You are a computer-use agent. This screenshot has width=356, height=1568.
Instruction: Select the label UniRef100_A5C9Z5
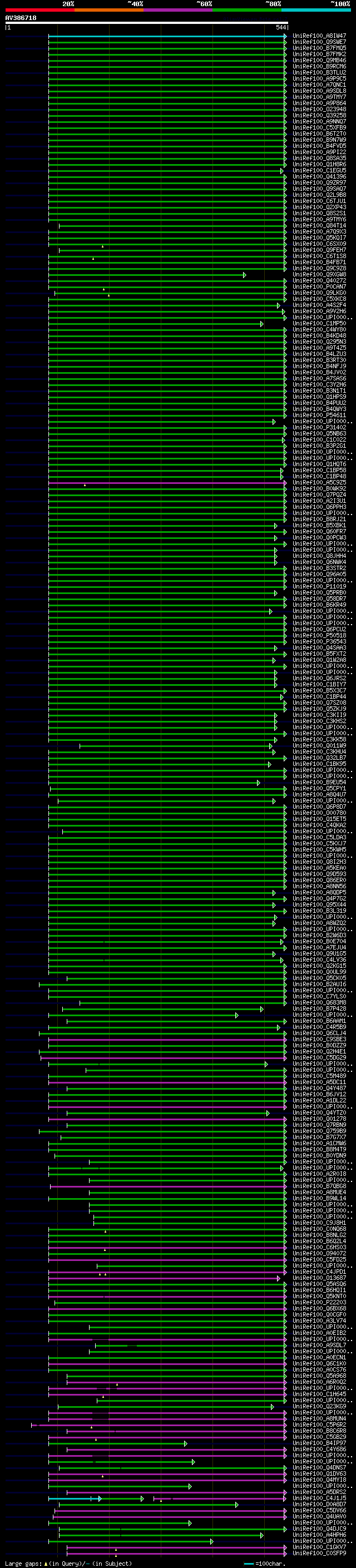click(x=319, y=483)
